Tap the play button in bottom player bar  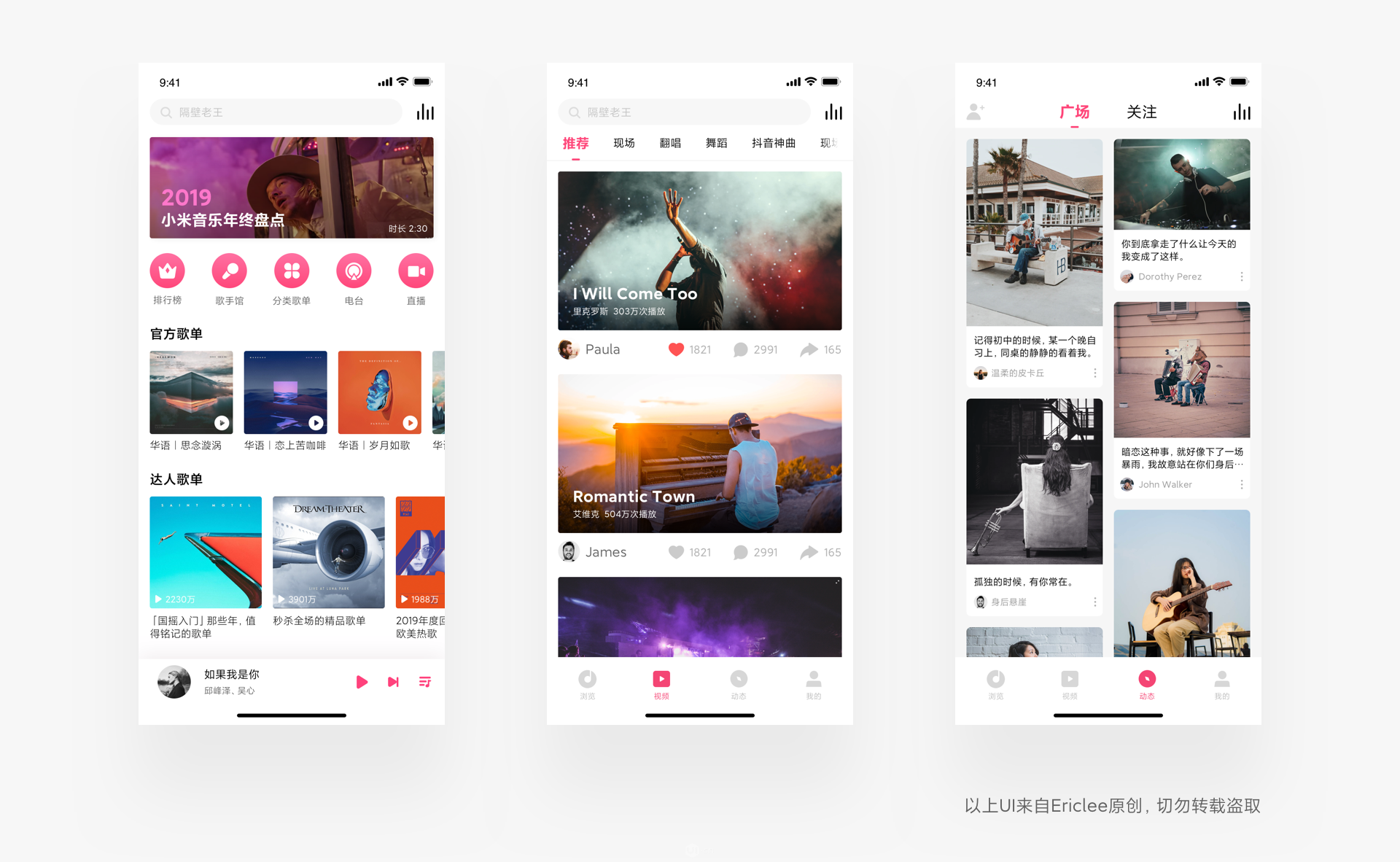tap(362, 680)
